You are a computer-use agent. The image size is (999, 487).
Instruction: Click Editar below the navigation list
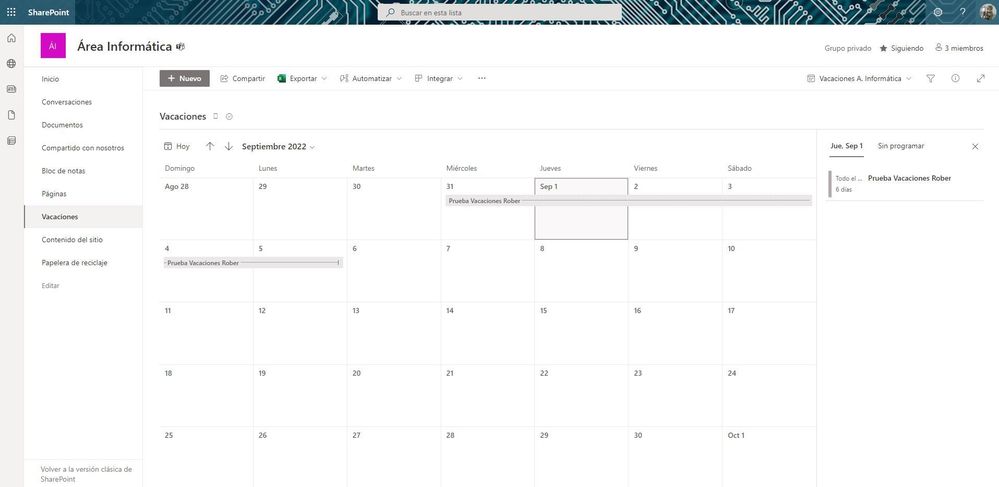click(50, 286)
